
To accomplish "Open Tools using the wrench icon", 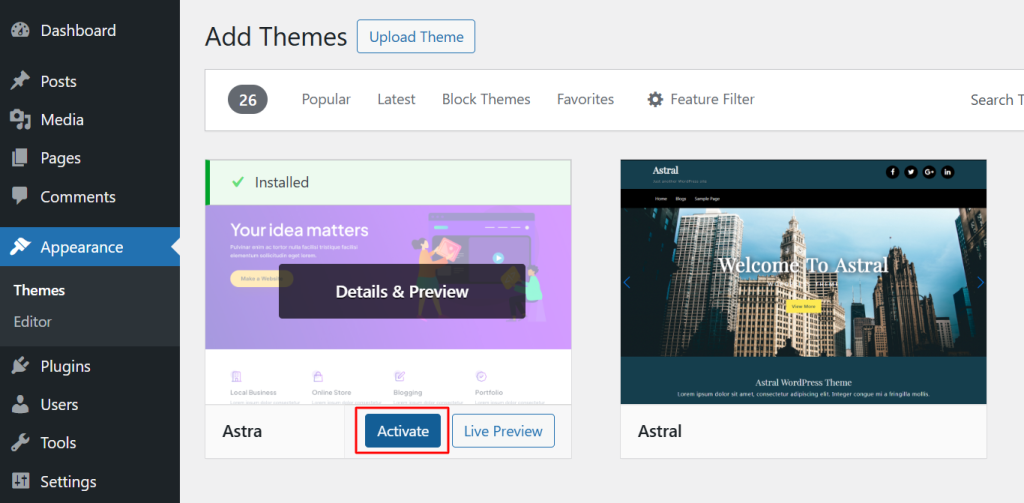I will click(20, 443).
